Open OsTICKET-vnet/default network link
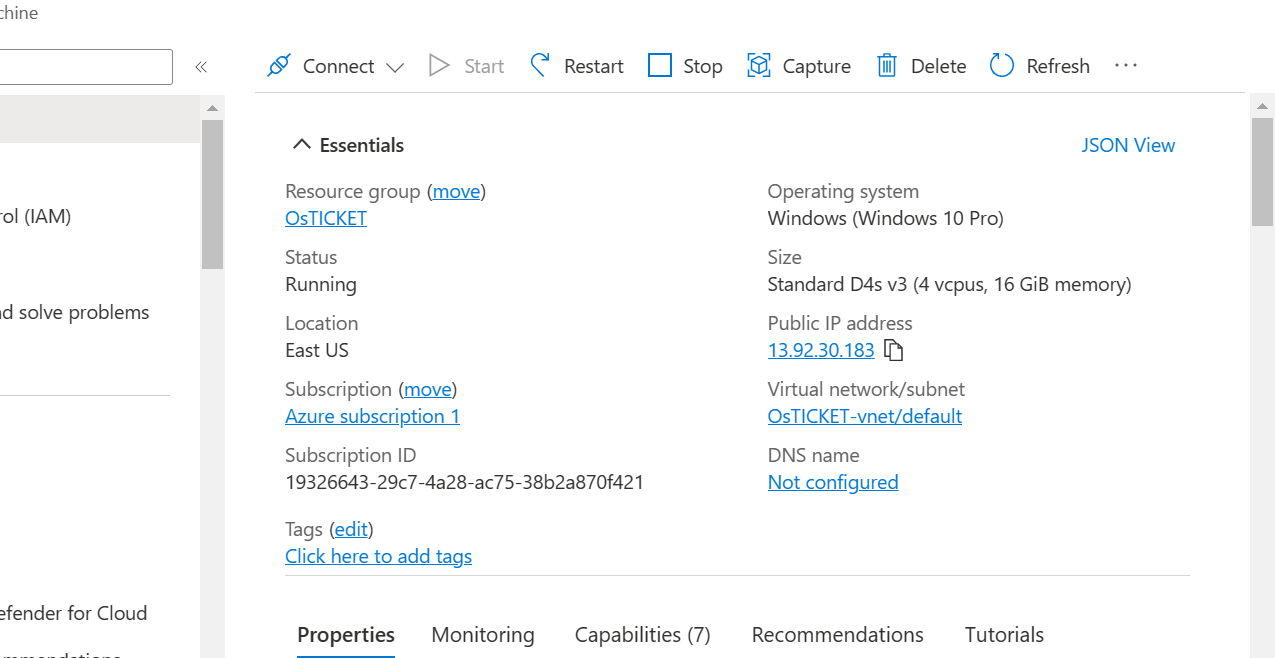The image size is (1275, 658). point(865,416)
